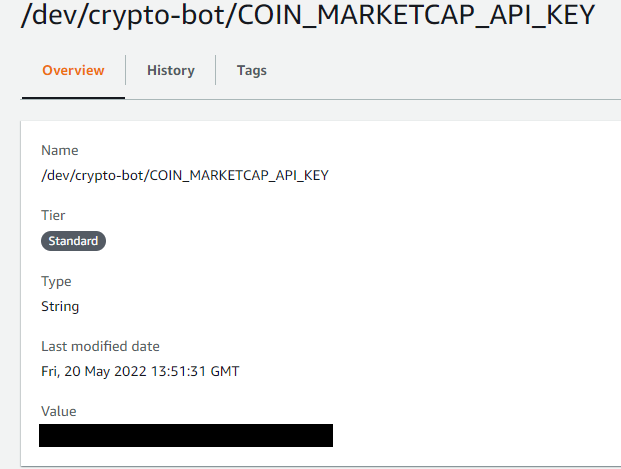Image resolution: width=621 pixels, height=469 pixels.
Task: Click the divider between History and Tags
Action: point(216,70)
